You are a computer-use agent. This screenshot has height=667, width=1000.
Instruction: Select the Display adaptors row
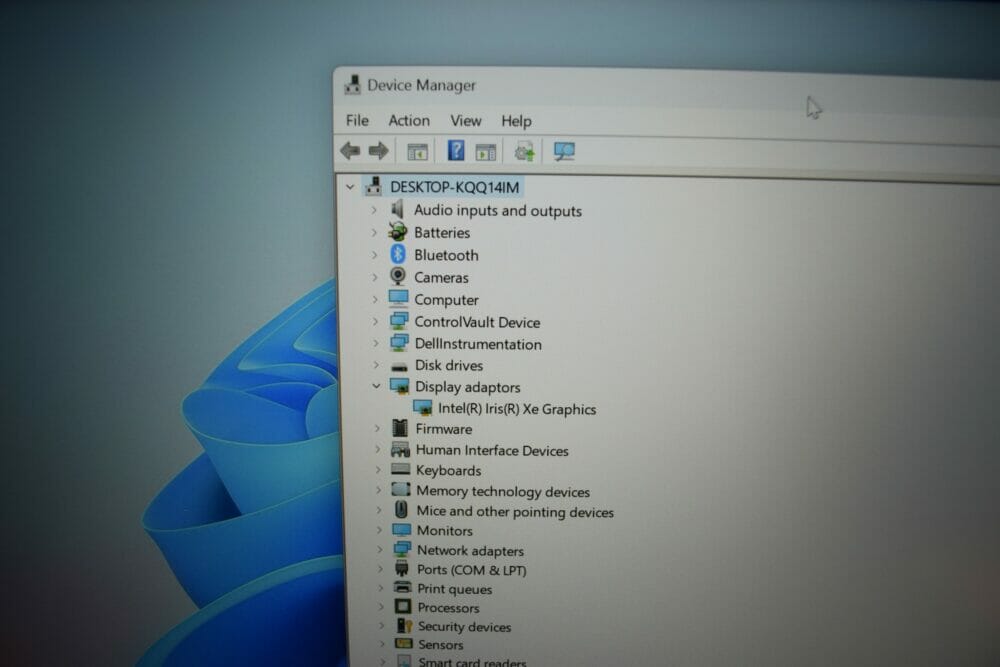click(x=467, y=386)
